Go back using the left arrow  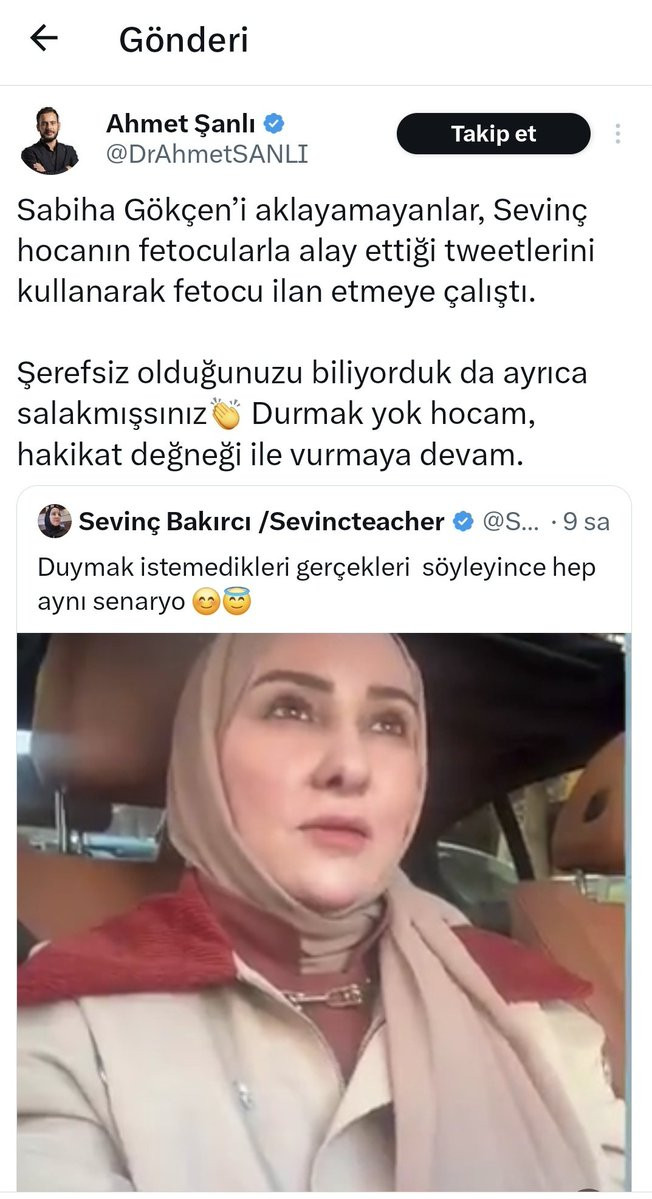[x=44, y=38]
